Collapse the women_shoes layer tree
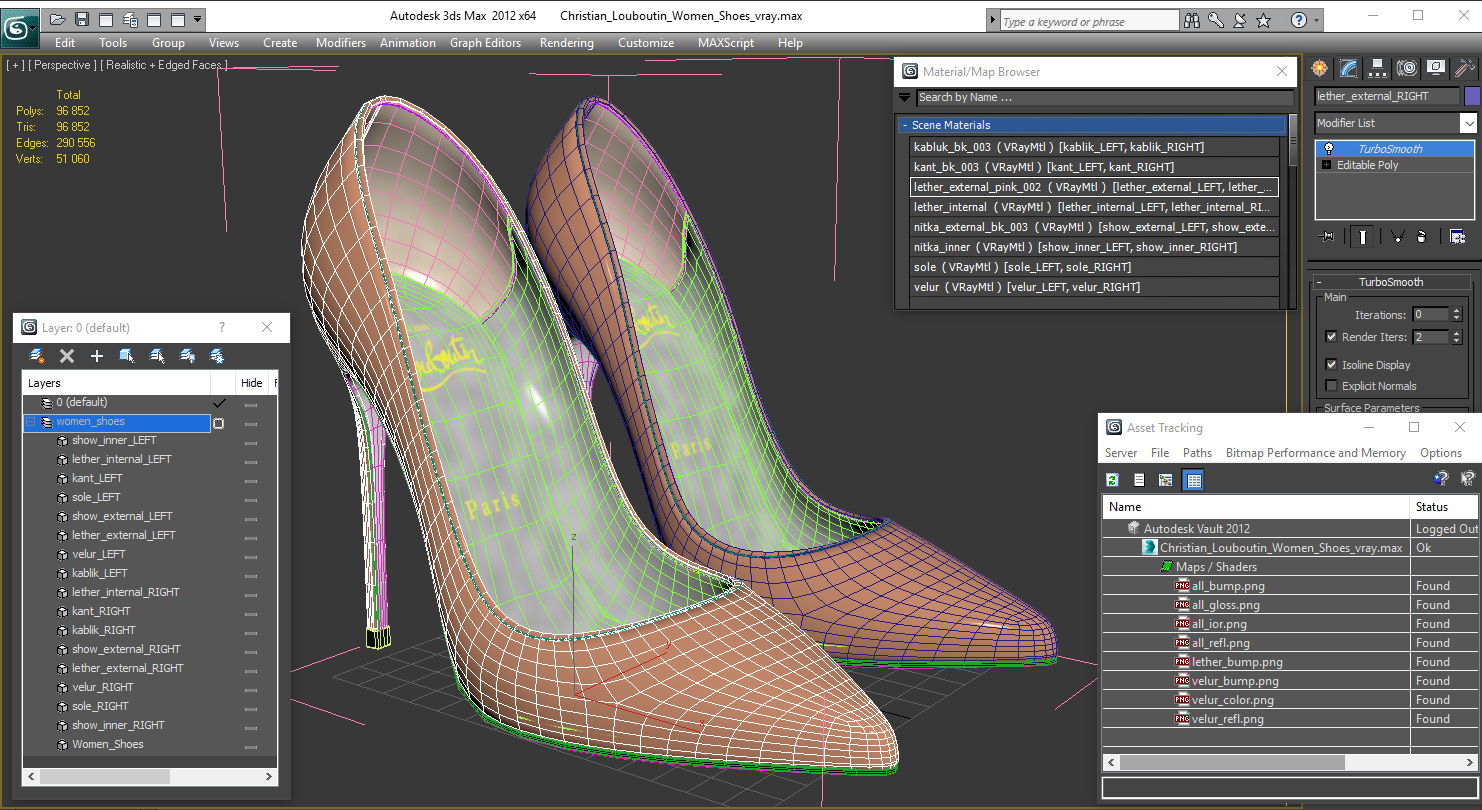The image size is (1482, 810). pos(30,422)
